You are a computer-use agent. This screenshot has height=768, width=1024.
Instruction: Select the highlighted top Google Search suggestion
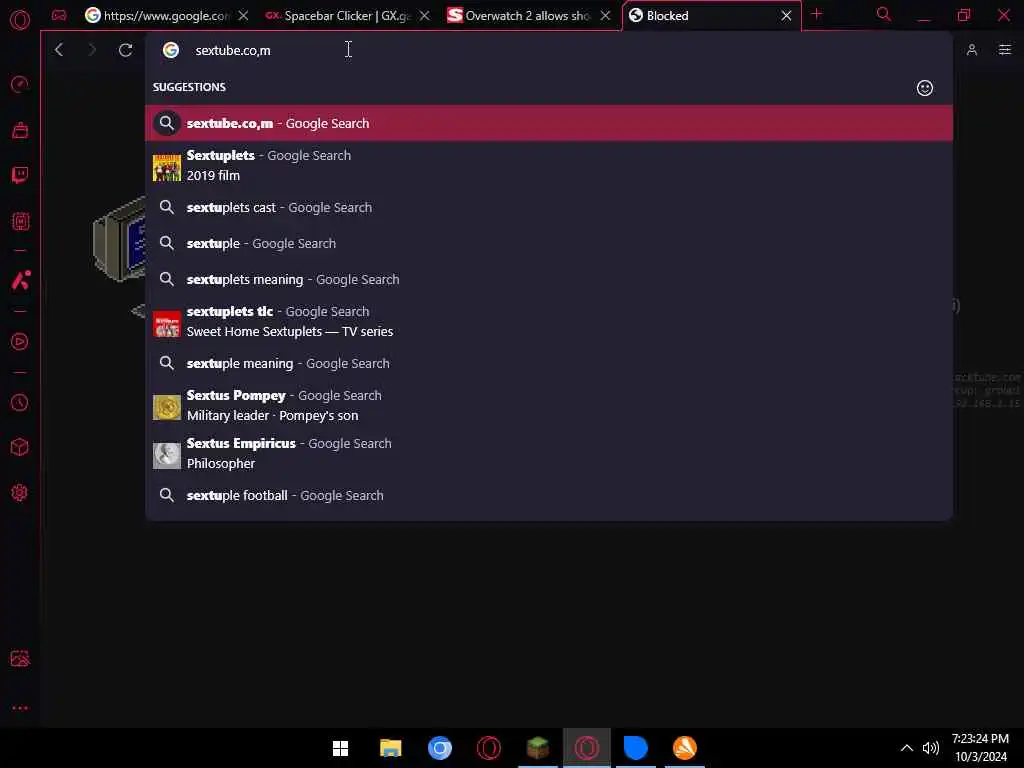pos(549,123)
